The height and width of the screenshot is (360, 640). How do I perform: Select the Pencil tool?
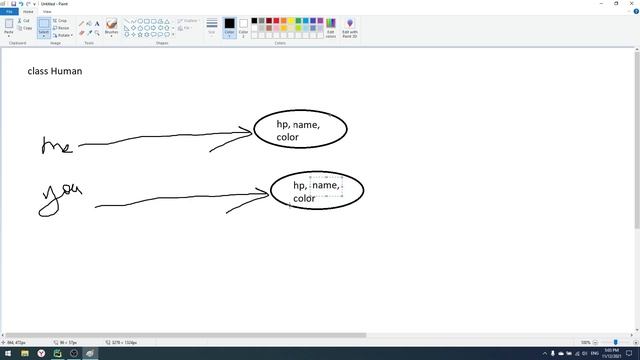pyautogui.click(x=81, y=24)
